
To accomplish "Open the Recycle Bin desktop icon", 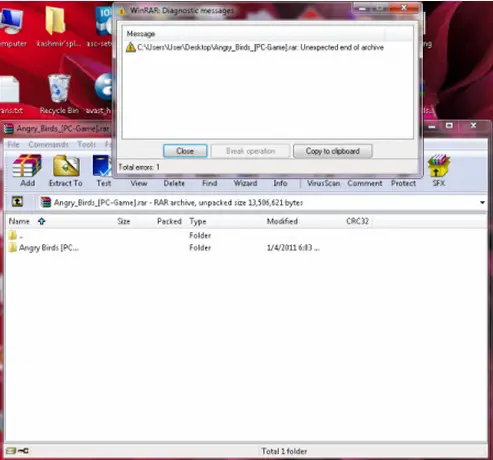I will point(59,94).
